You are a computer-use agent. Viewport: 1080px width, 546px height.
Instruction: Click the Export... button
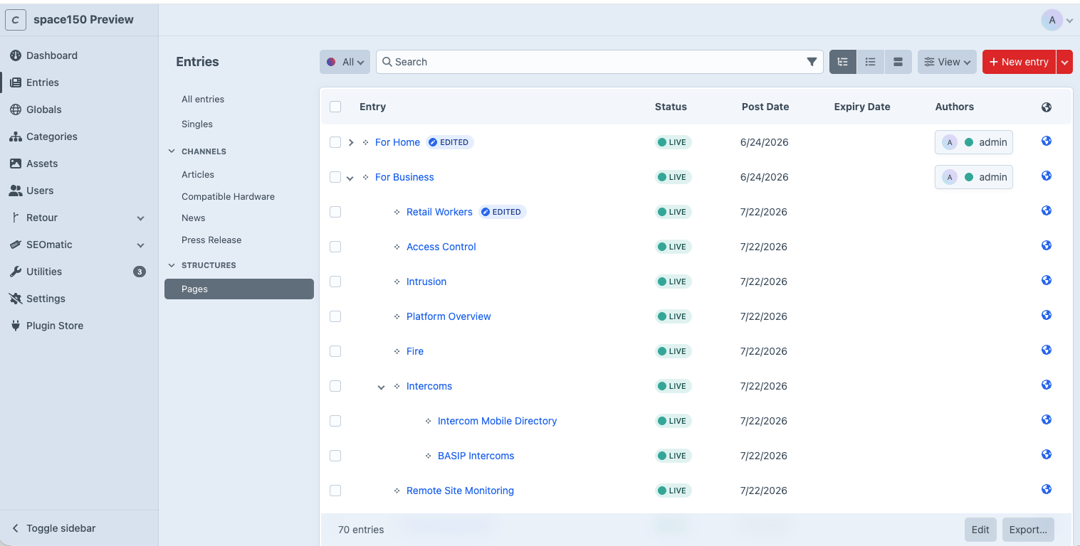1028,529
